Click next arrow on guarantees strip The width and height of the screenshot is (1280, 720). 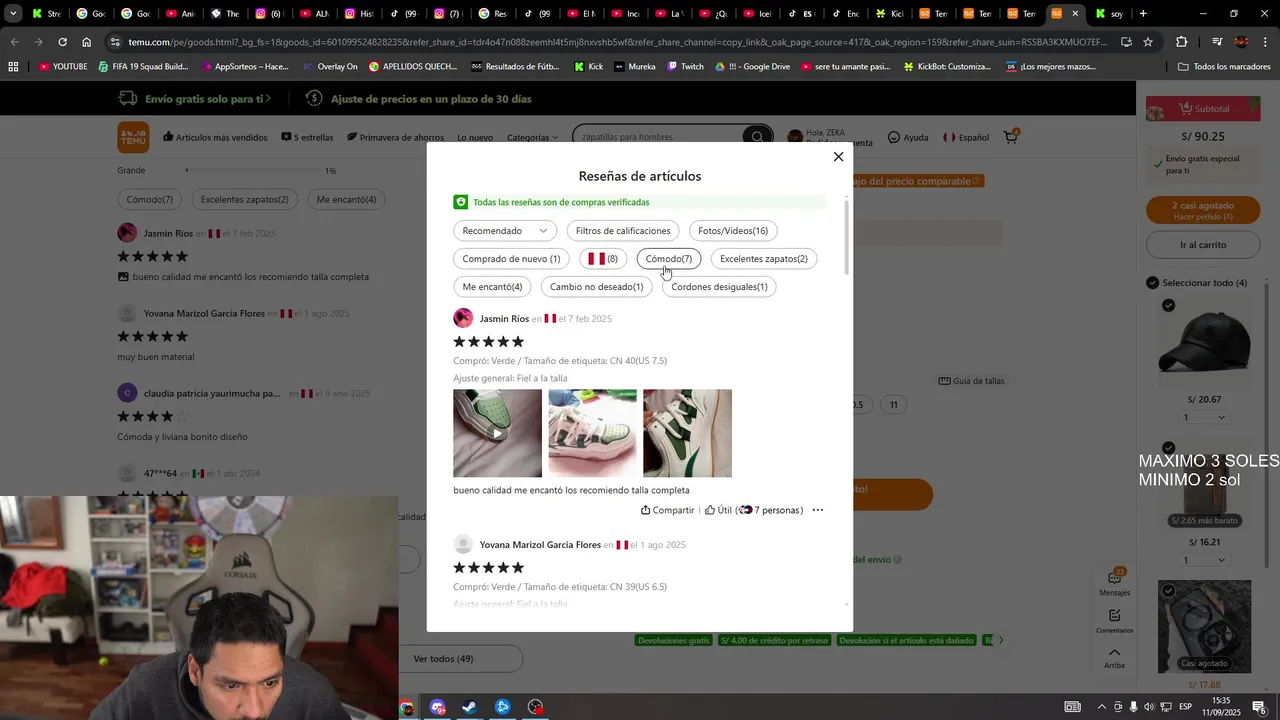click(1001, 640)
